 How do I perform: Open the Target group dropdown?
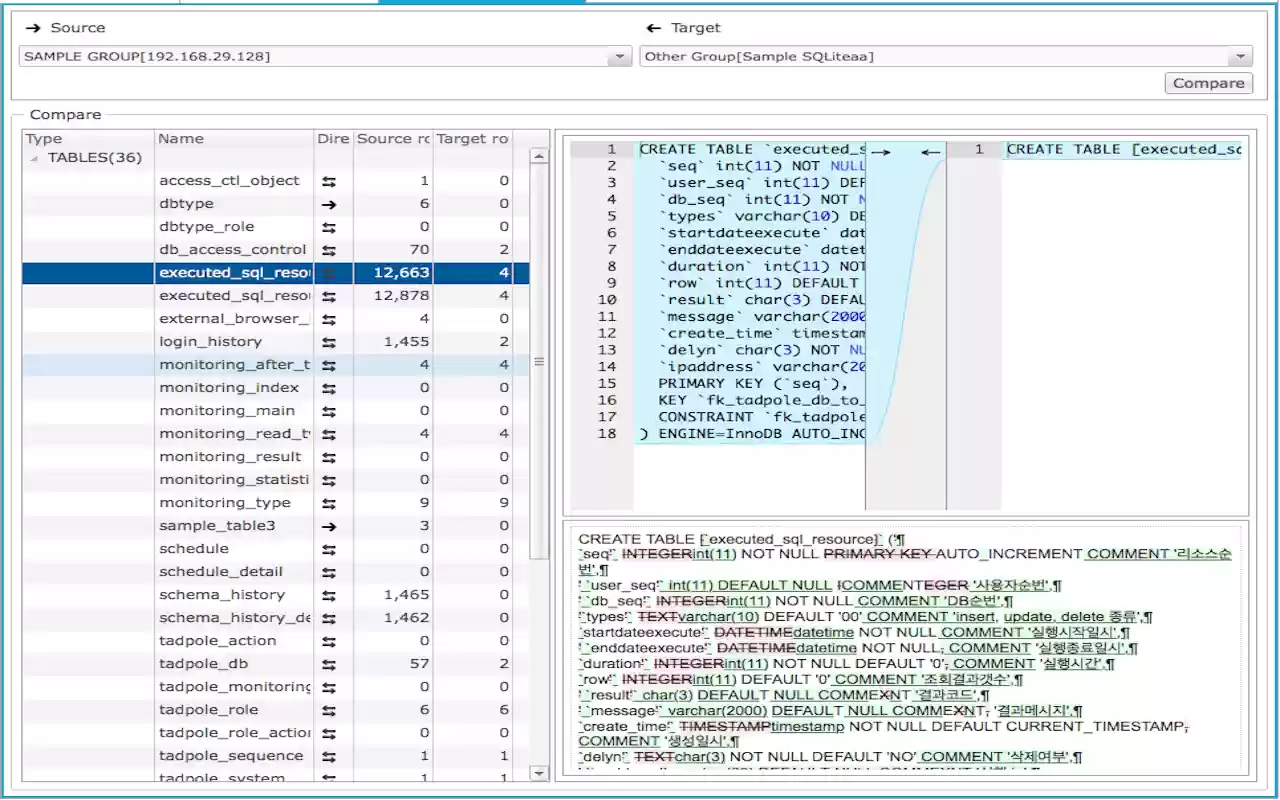coord(1240,56)
